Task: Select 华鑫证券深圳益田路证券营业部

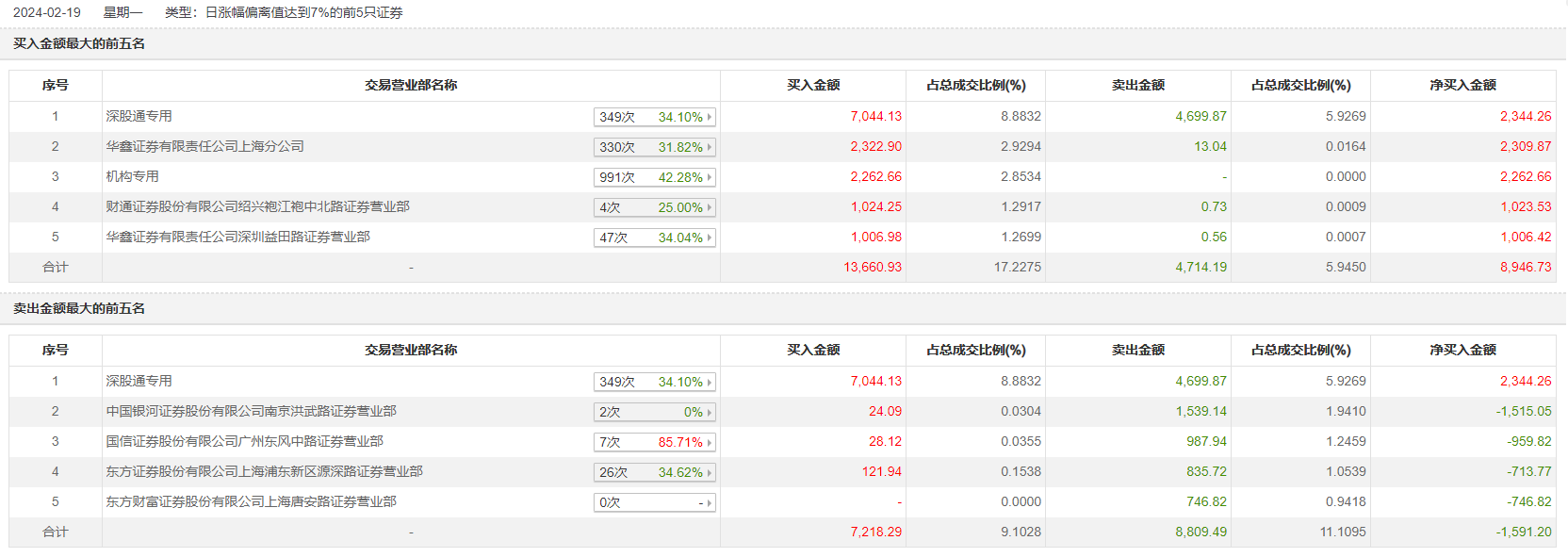Action: (x=237, y=237)
